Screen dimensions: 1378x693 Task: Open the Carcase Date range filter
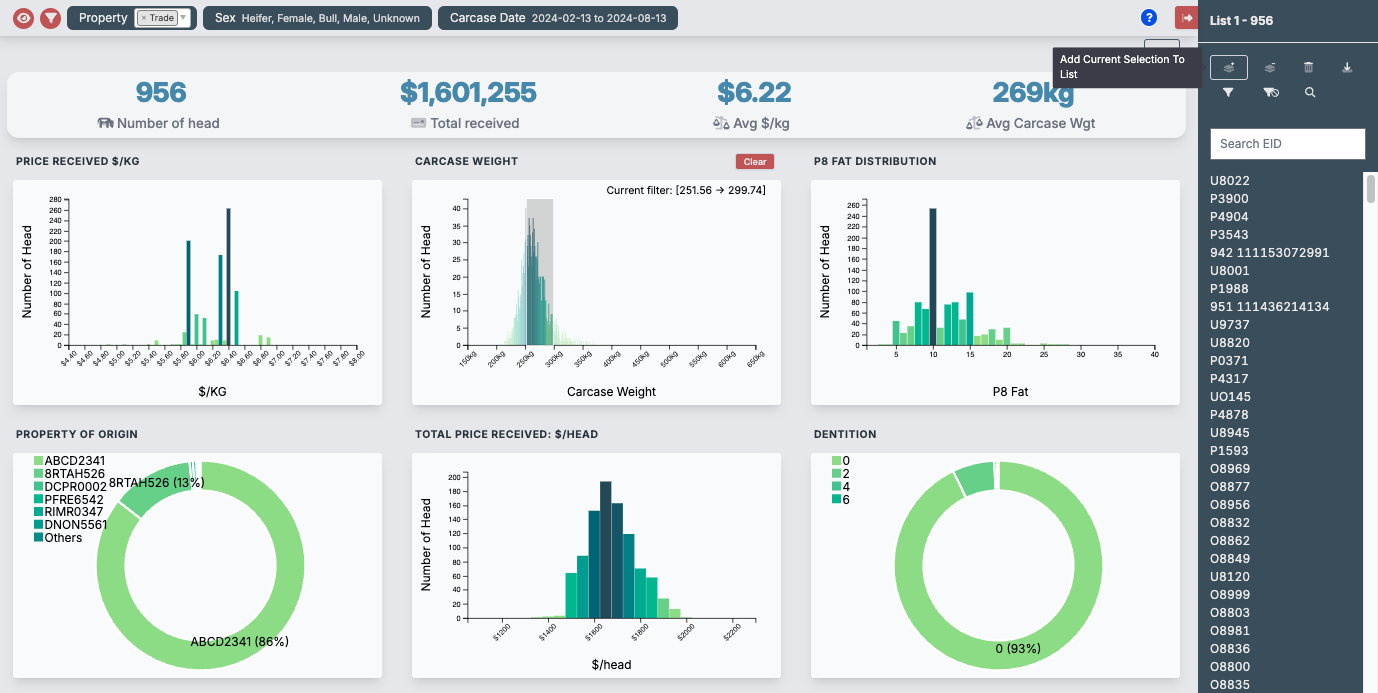click(558, 18)
